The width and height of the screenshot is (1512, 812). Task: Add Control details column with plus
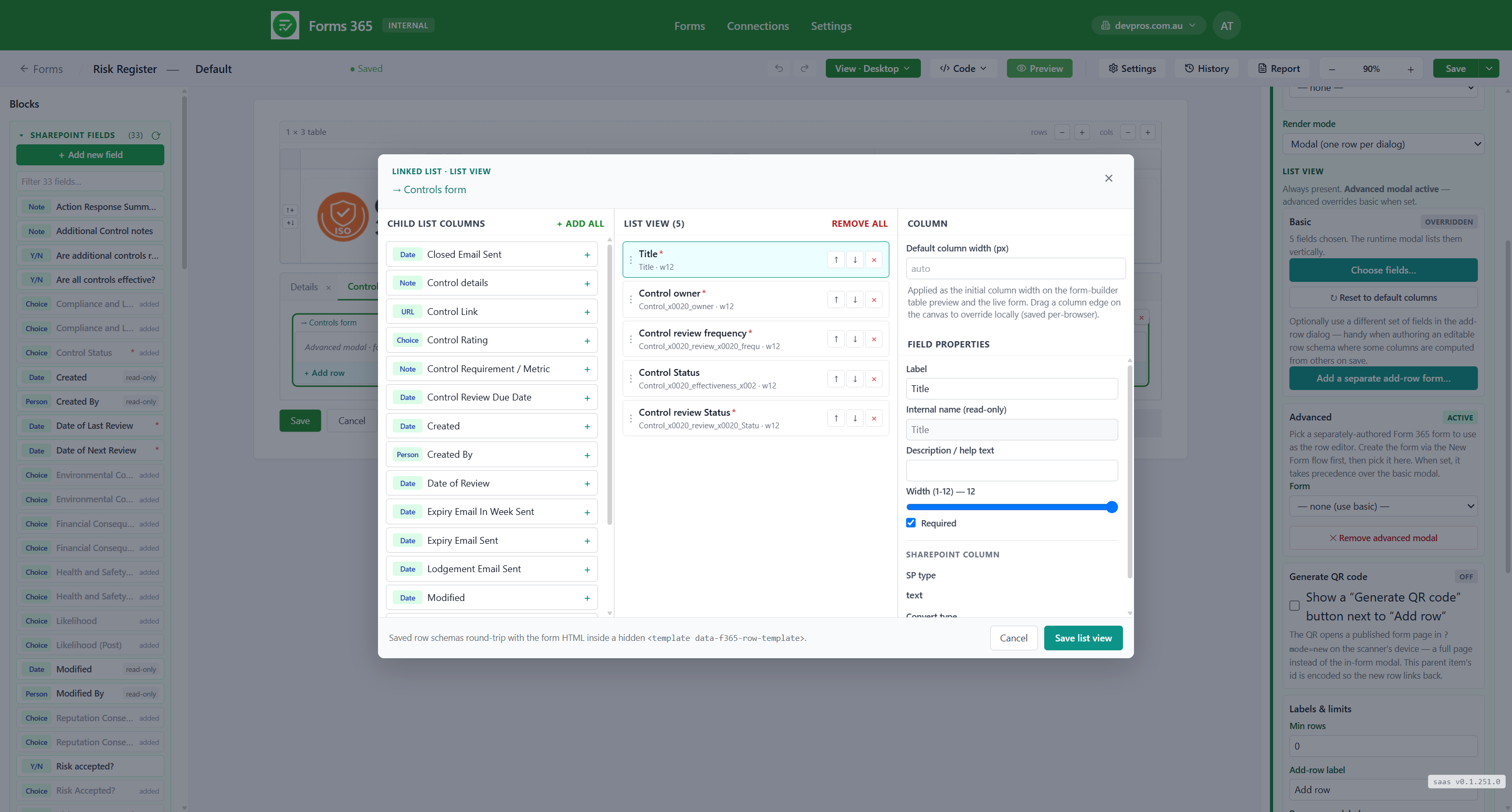point(587,283)
